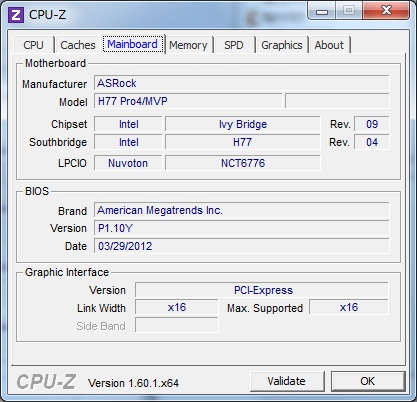Viewport: 417px width, 402px height.
Task: Open the About tab
Action: [329, 45]
